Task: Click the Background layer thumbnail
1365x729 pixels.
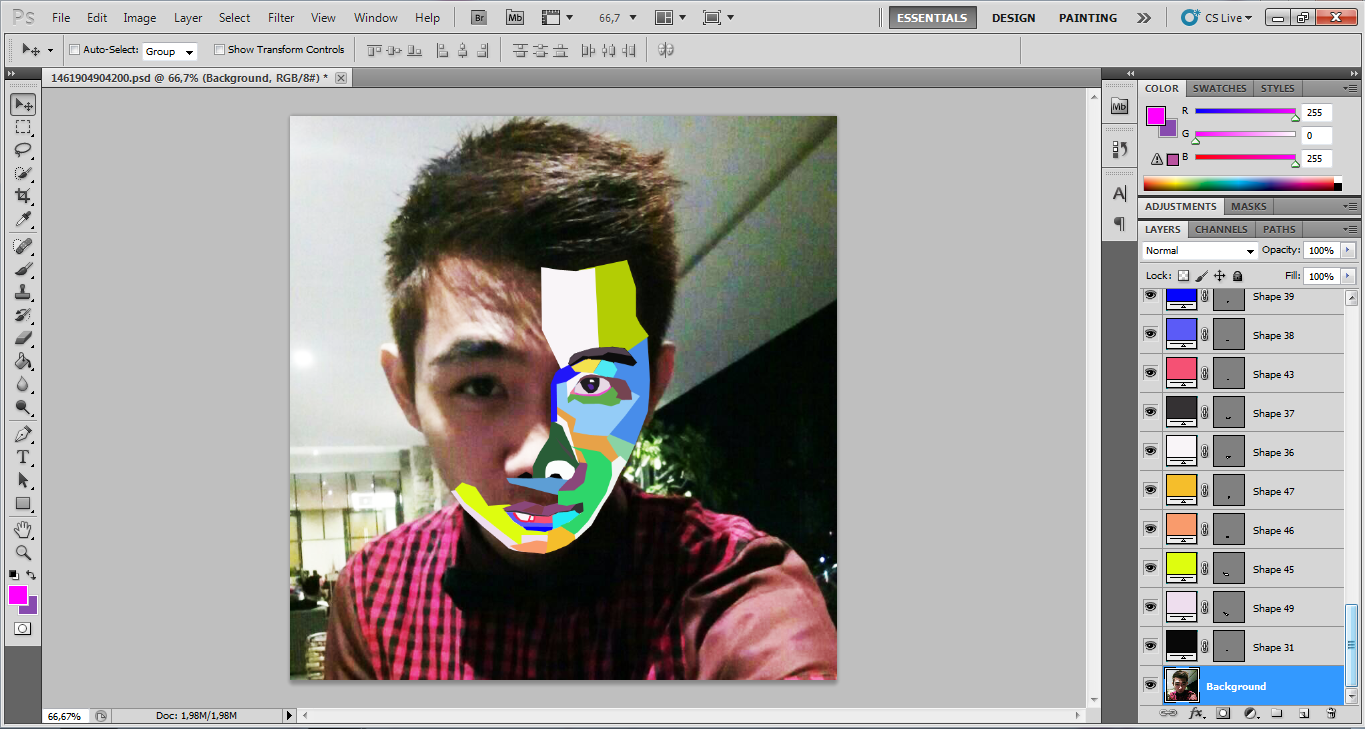Action: pos(1181,685)
